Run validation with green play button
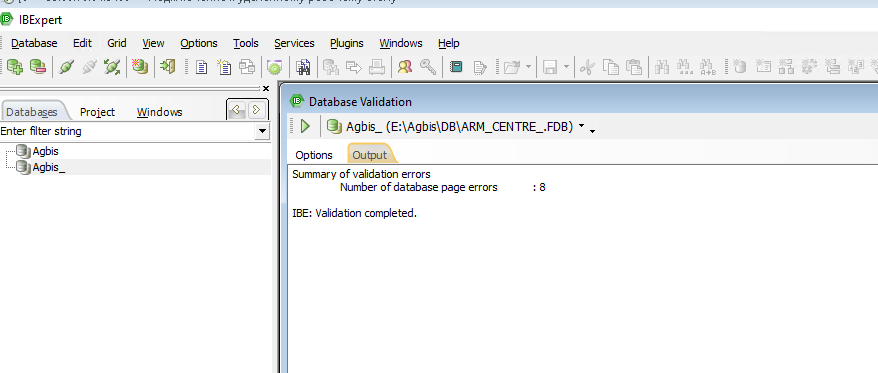878x373 pixels. (305, 126)
